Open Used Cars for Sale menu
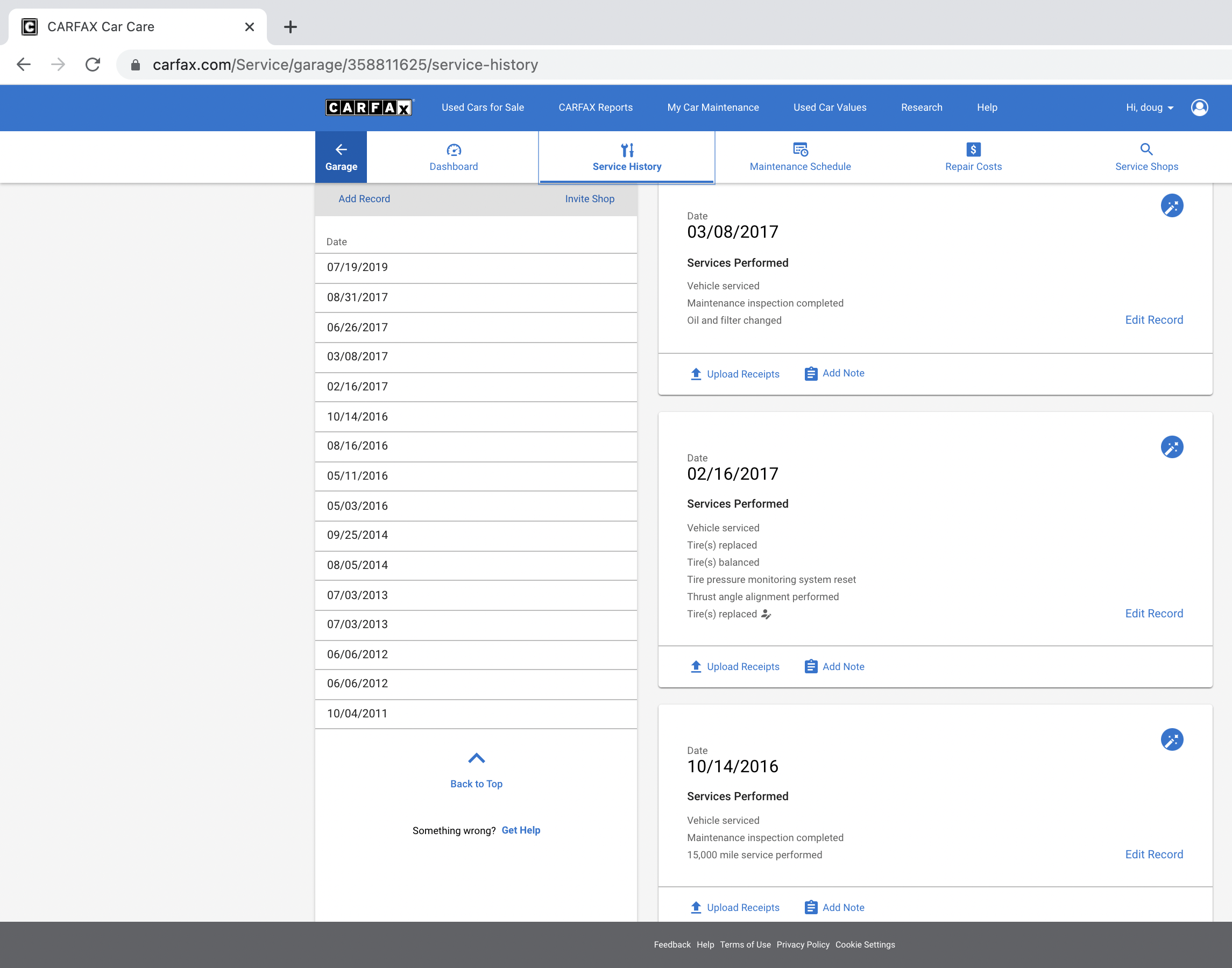Image resolution: width=1232 pixels, height=968 pixels. click(x=483, y=107)
